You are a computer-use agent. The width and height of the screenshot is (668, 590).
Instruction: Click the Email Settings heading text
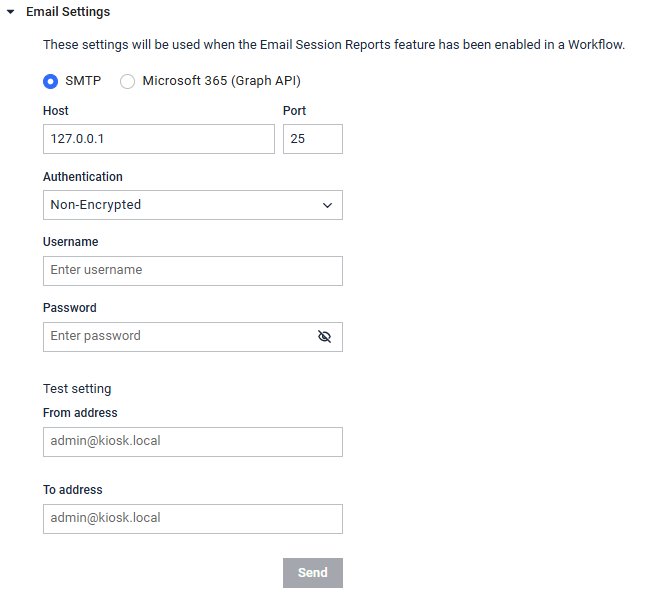(x=68, y=12)
